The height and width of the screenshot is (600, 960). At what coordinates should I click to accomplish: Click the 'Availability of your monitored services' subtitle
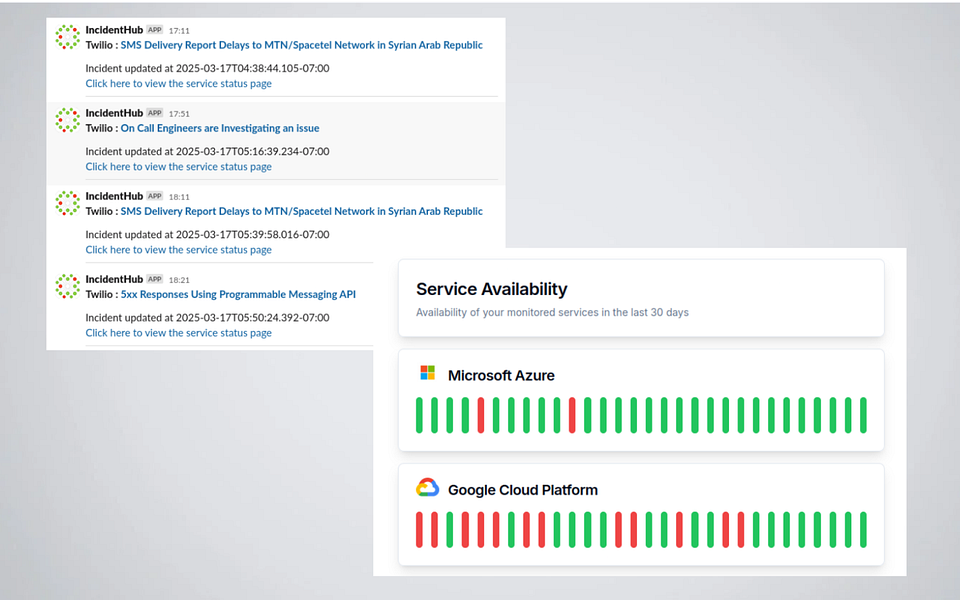[x=552, y=312]
